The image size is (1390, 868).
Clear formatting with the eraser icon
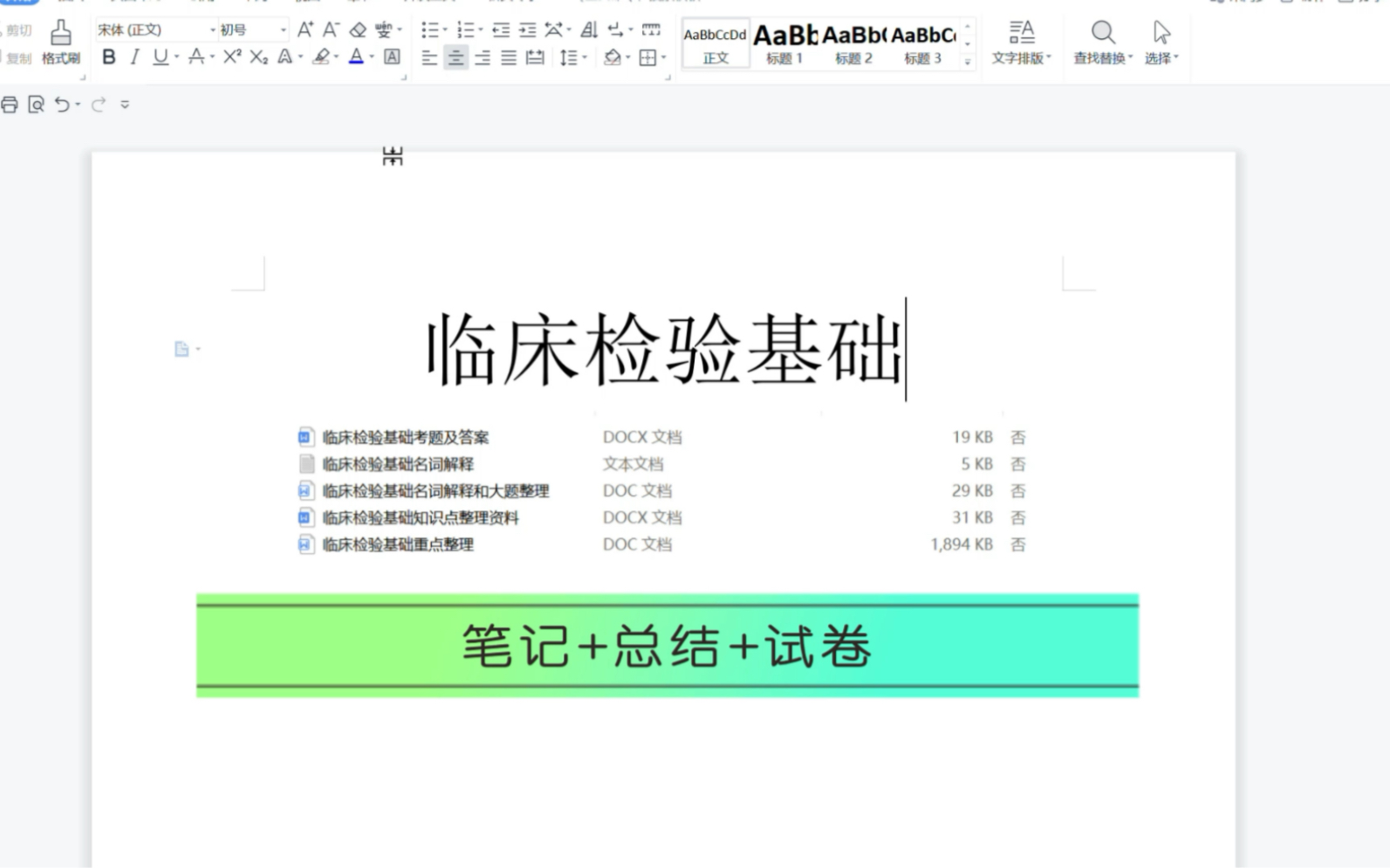click(358, 30)
